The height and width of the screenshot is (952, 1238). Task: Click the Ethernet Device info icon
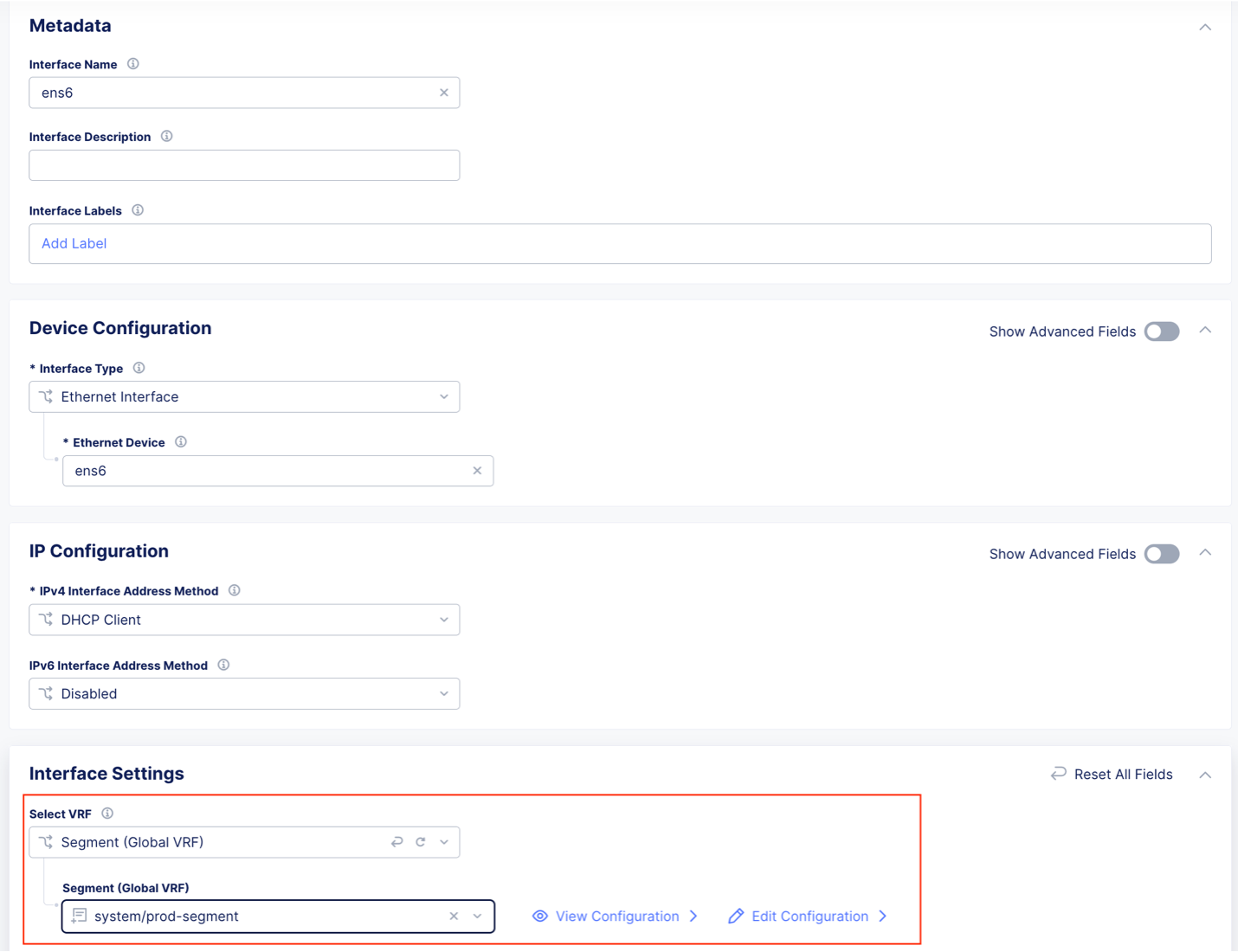point(181,441)
